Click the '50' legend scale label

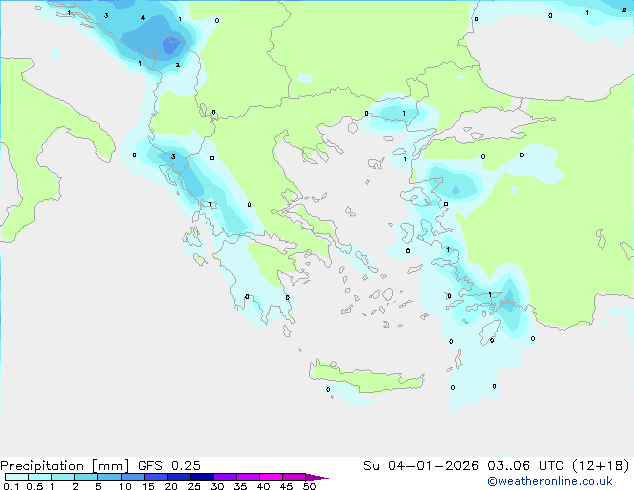pos(309,486)
